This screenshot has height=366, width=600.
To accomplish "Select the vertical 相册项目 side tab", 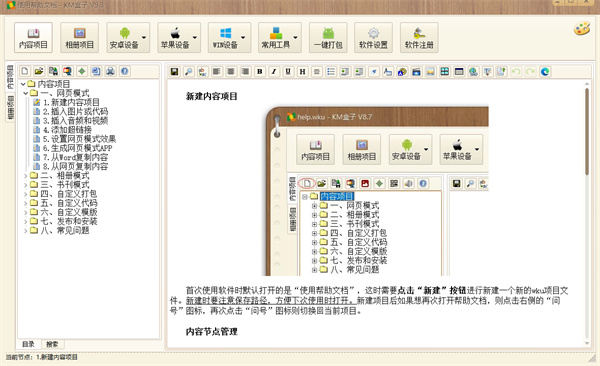I will (x=10, y=108).
